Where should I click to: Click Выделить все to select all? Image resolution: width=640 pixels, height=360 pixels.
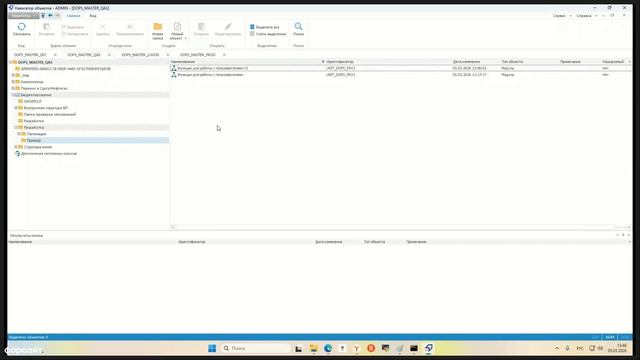coord(264,27)
